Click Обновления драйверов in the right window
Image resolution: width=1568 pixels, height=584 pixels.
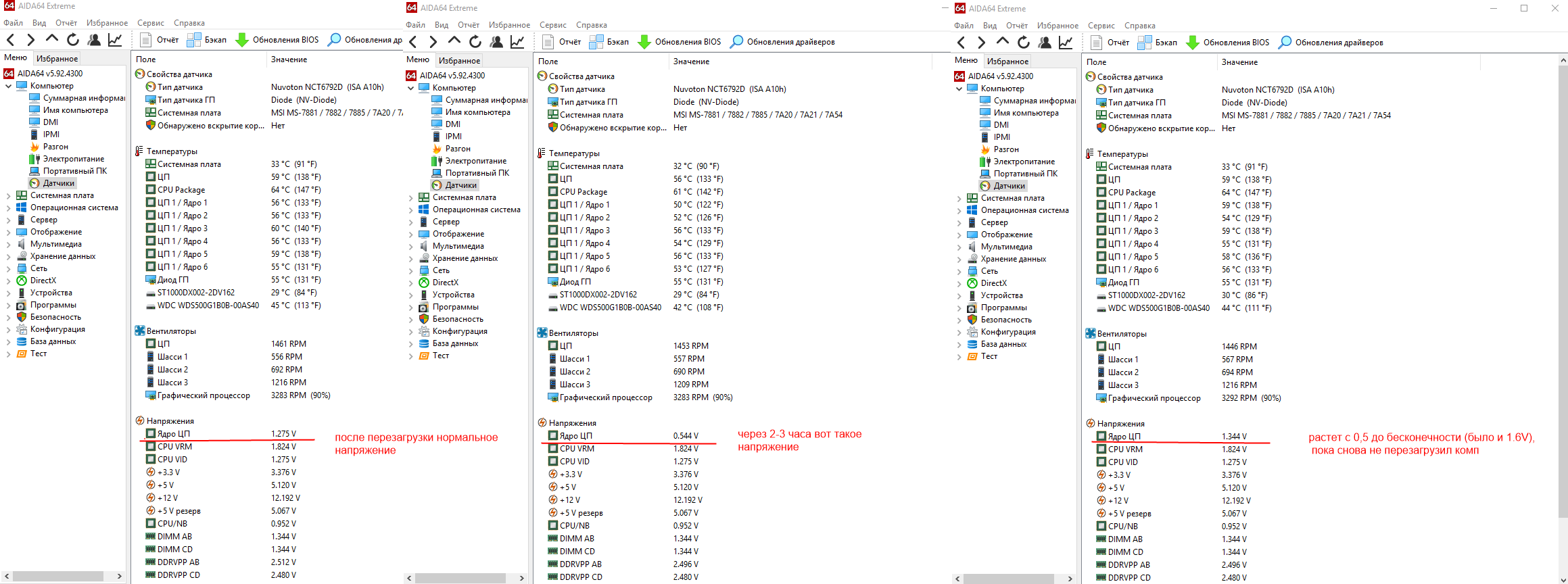click(x=1331, y=43)
